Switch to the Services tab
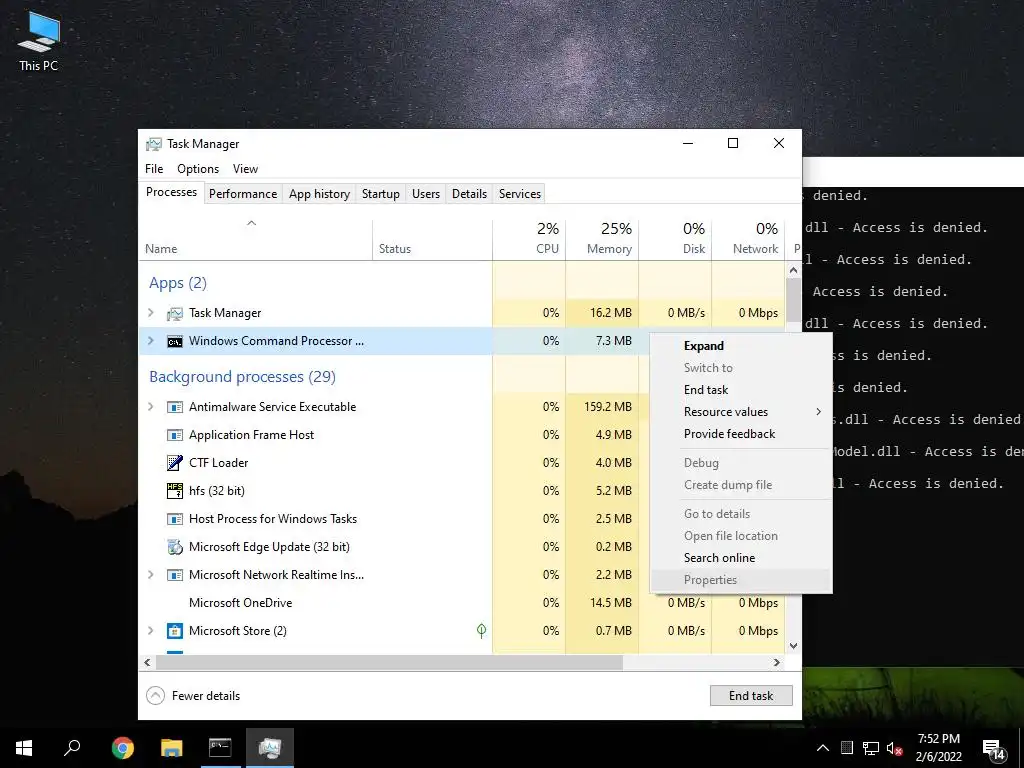The height and width of the screenshot is (768, 1024). coord(520,194)
